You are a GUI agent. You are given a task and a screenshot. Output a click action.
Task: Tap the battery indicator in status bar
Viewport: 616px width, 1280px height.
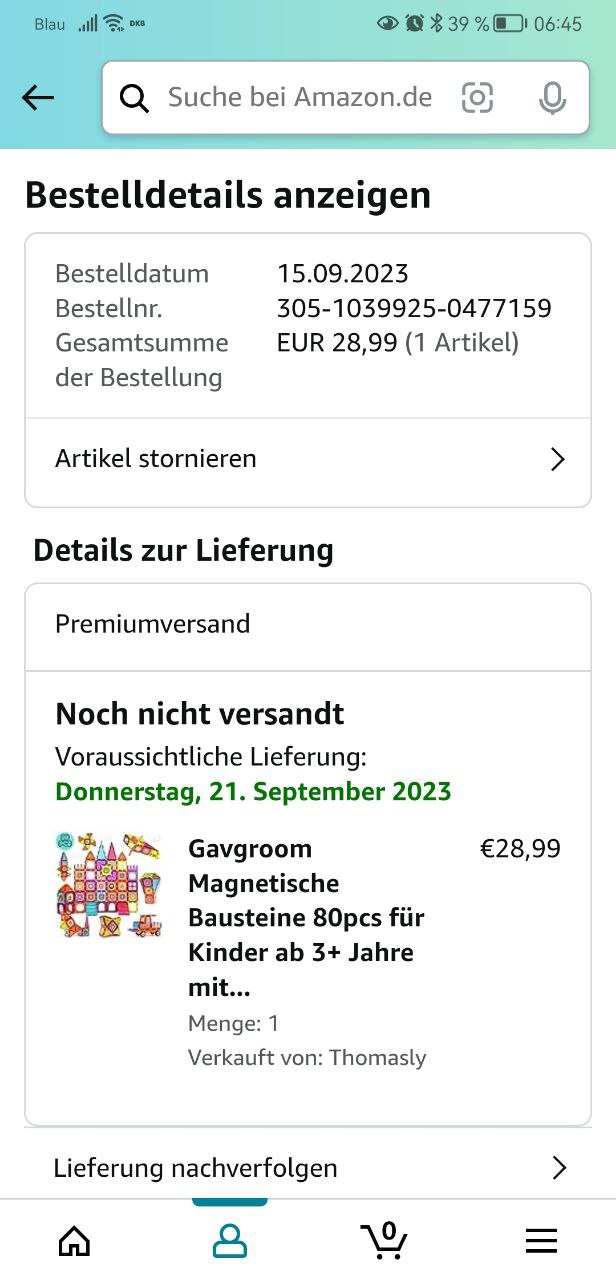[510, 23]
